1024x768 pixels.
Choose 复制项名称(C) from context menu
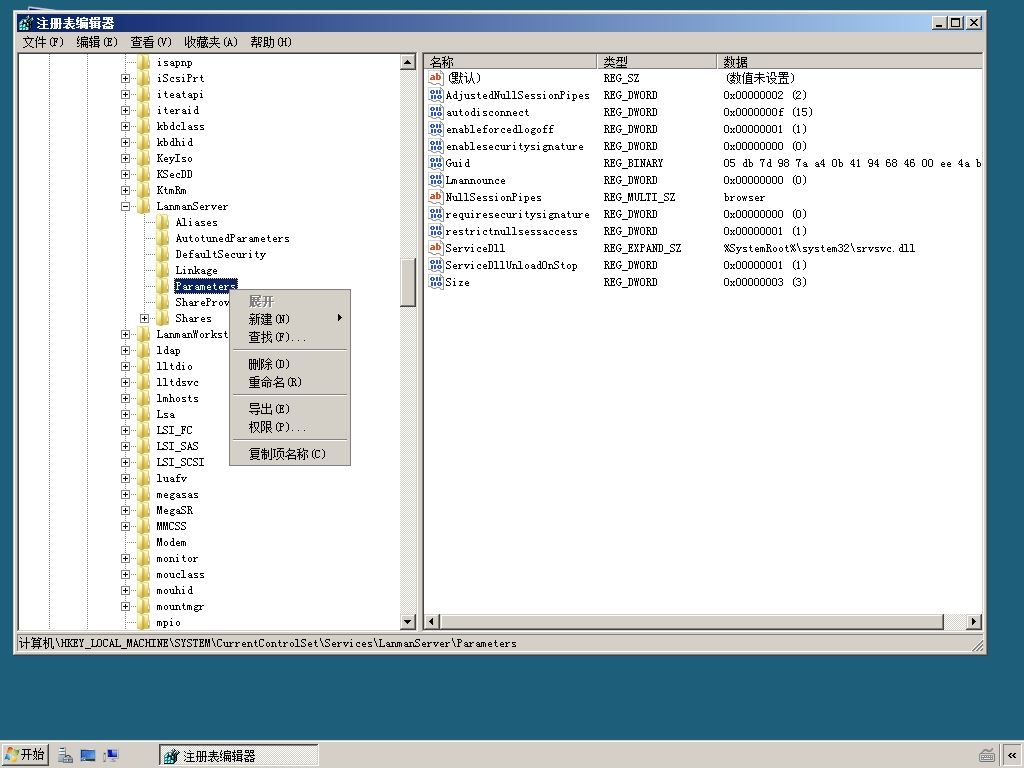[290, 454]
